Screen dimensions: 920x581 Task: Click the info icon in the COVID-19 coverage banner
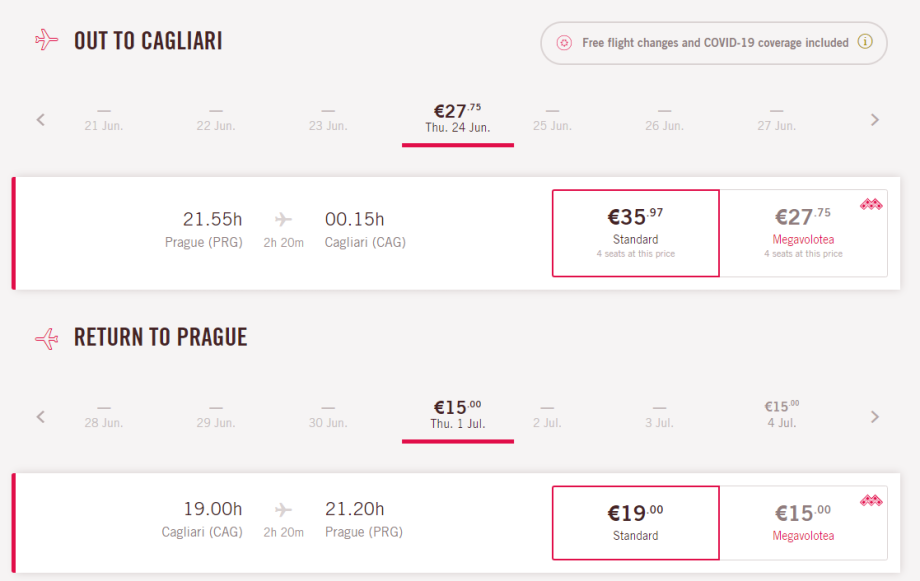click(865, 43)
